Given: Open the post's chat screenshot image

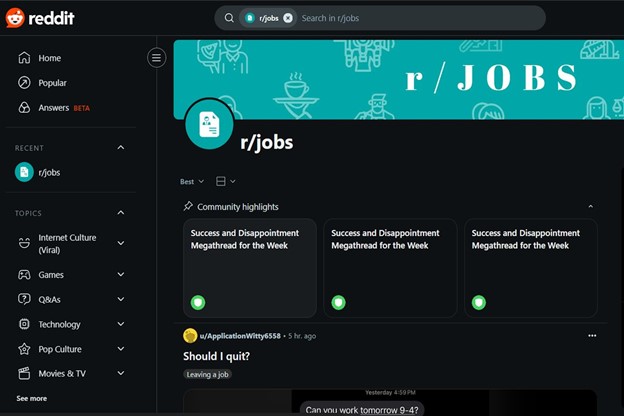Looking at the screenshot, I should pyautogui.click(x=390, y=402).
